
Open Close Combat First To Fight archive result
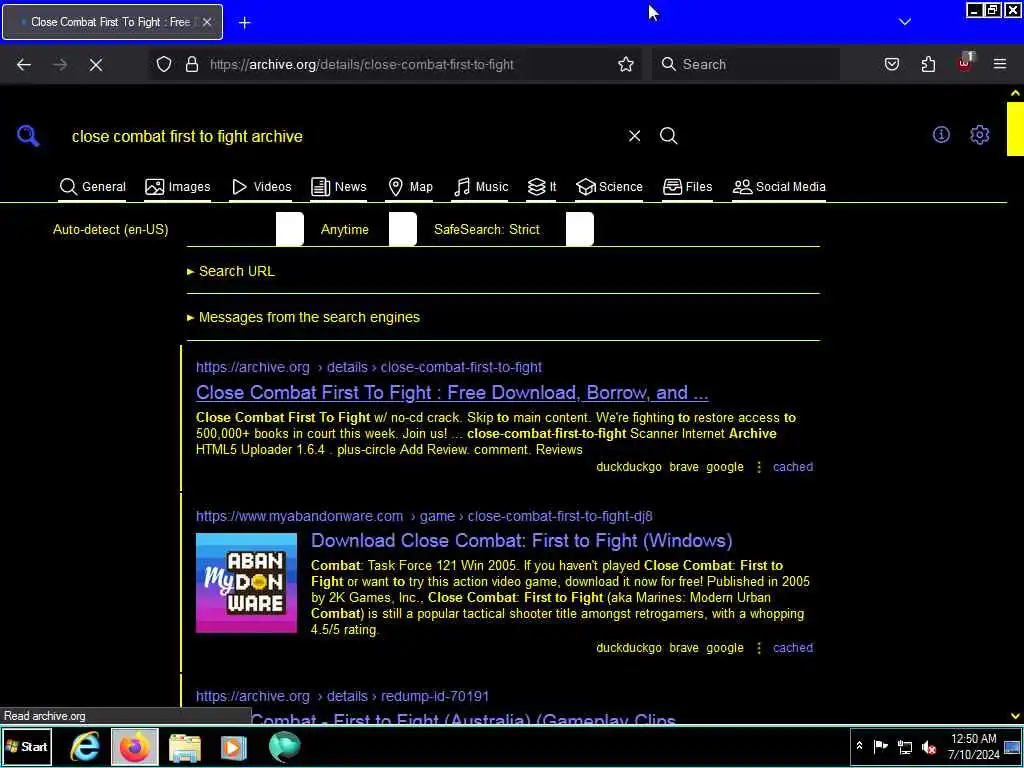[452, 392]
